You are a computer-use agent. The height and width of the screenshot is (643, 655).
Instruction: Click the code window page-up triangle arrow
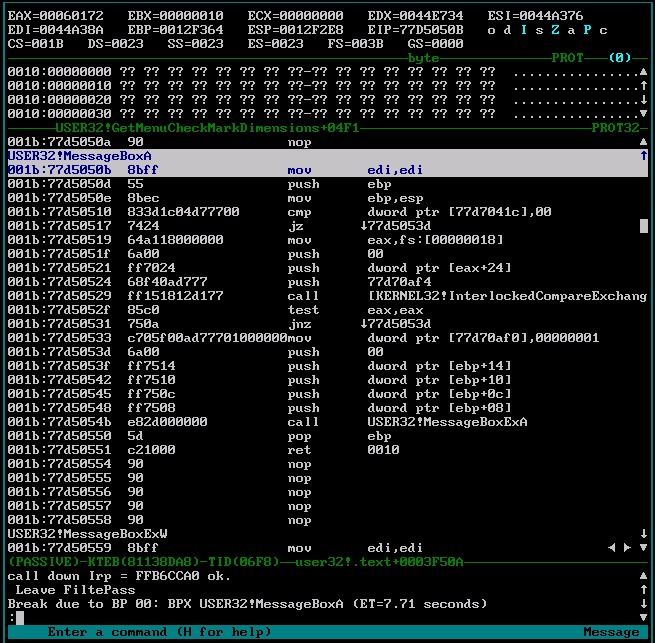coord(643,142)
